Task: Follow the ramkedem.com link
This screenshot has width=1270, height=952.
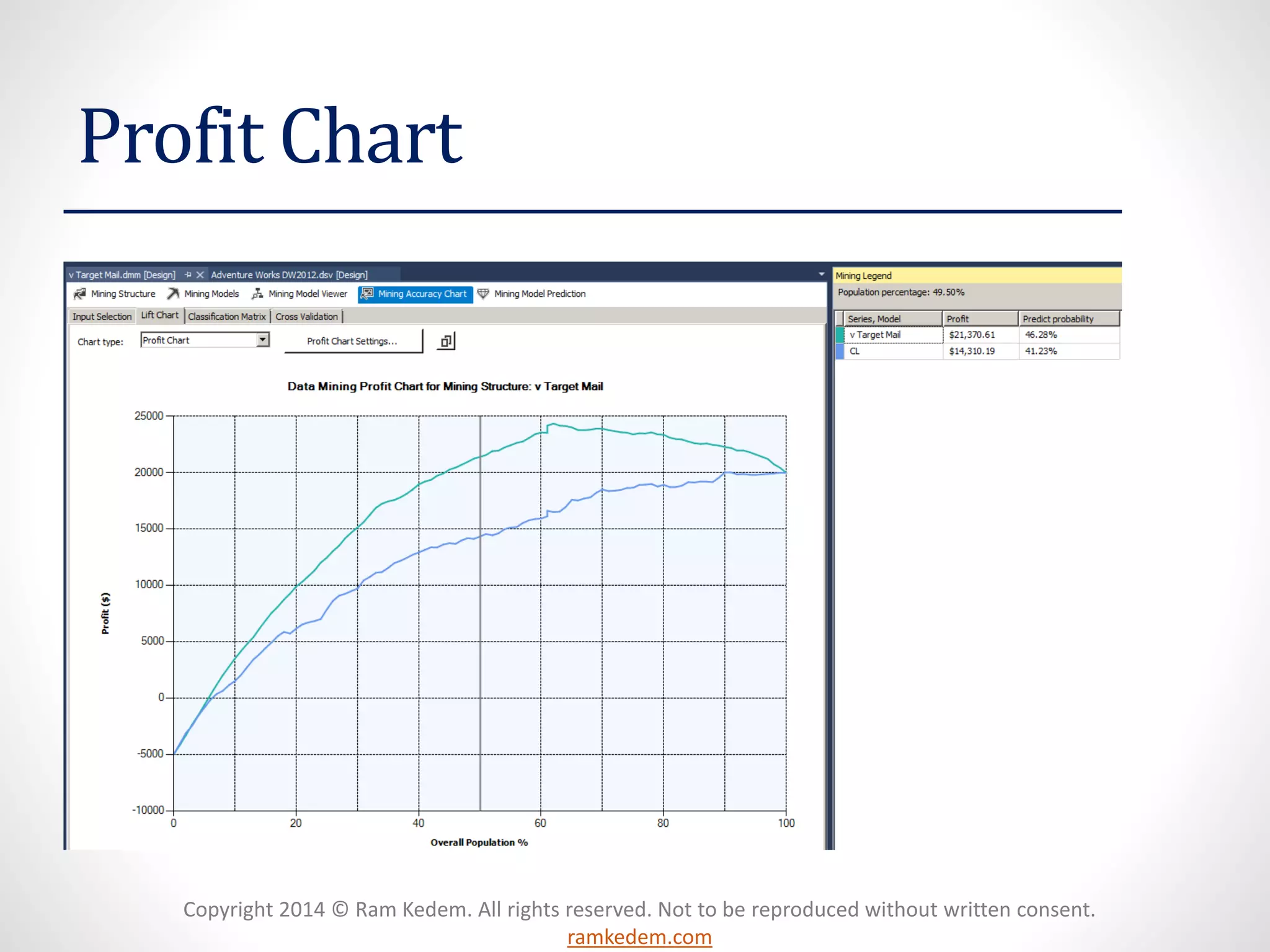Action: coord(639,937)
